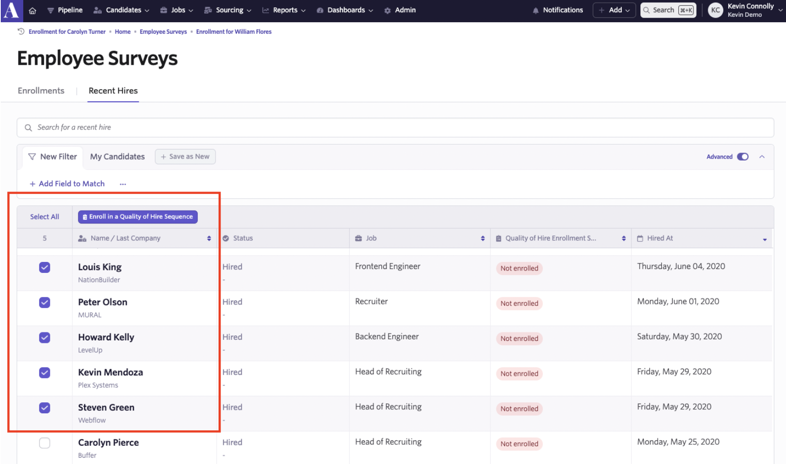The height and width of the screenshot is (464, 786).
Task: Open the Add dropdown button
Action: (614, 10)
